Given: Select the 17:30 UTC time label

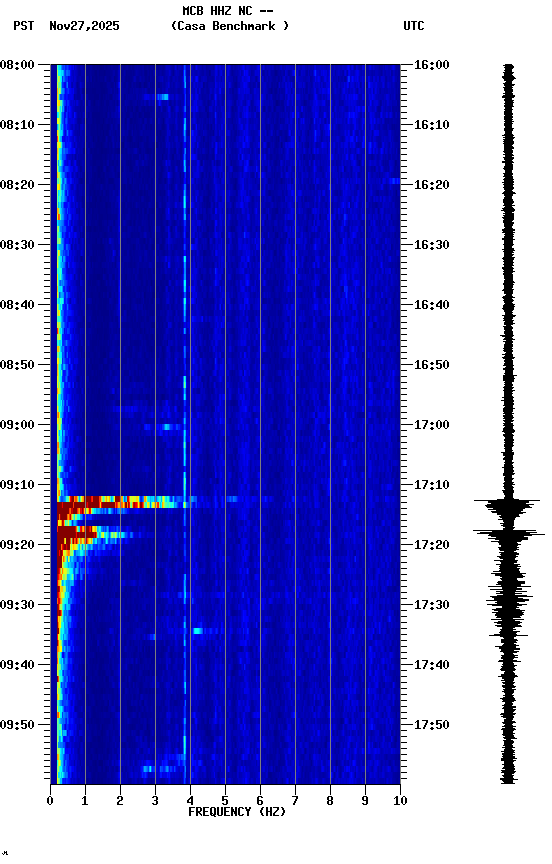Looking at the screenshot, I should (x=432, y=605).
